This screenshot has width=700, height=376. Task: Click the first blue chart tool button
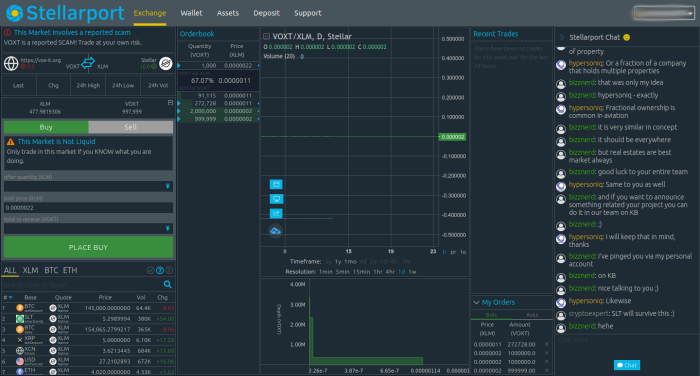point(276,184)
